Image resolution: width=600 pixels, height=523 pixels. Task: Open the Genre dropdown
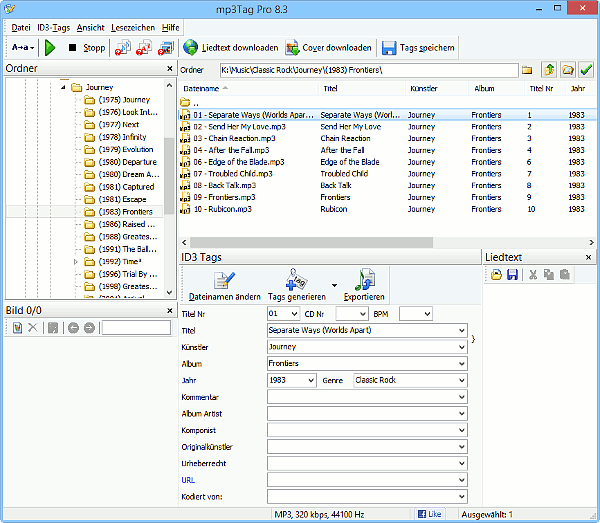pos(461,380)
